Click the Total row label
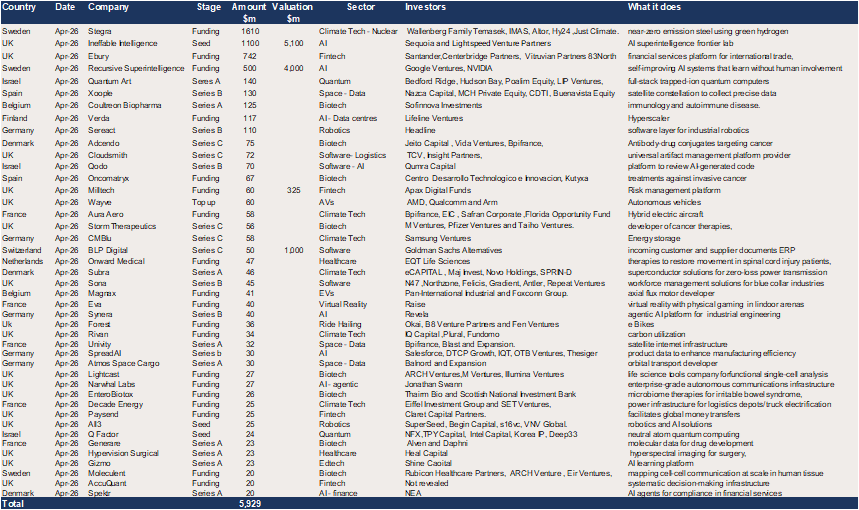Image resolution: width=859 pixels, height=510 pixels. pyautogui.click(x=13, y=503)
